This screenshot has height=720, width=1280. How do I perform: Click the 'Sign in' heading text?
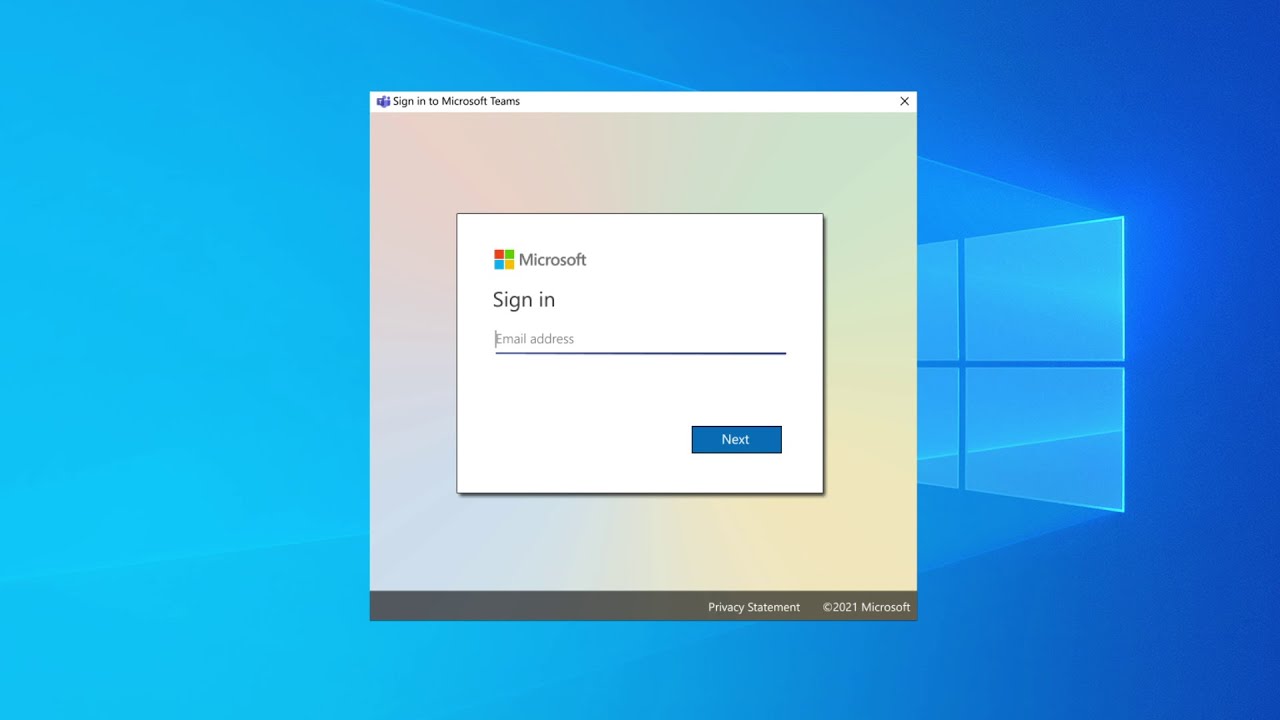point(524,300)
